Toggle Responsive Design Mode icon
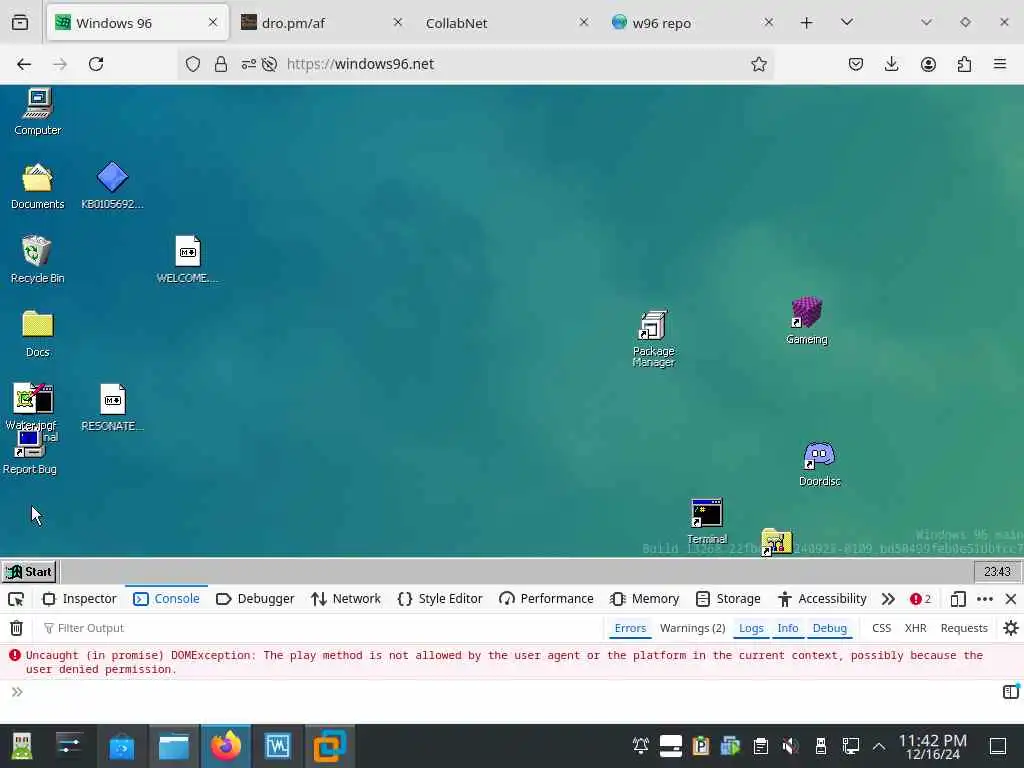 pos(957,599)
